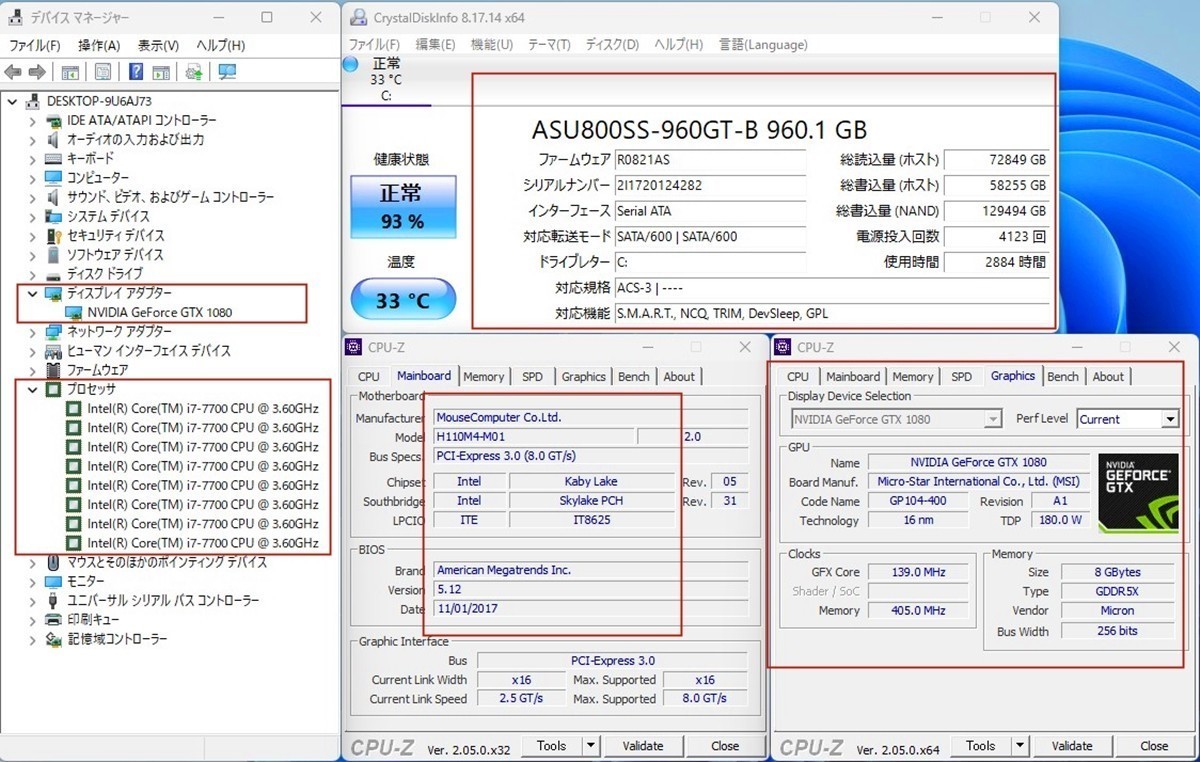
Task: Switch to CPU tab in CPU-Z x64 window
Action: (x=798, y=377)
